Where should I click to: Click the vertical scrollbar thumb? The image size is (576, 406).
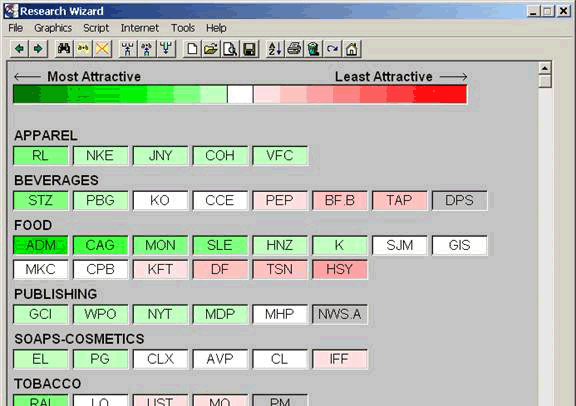[545, 81]
